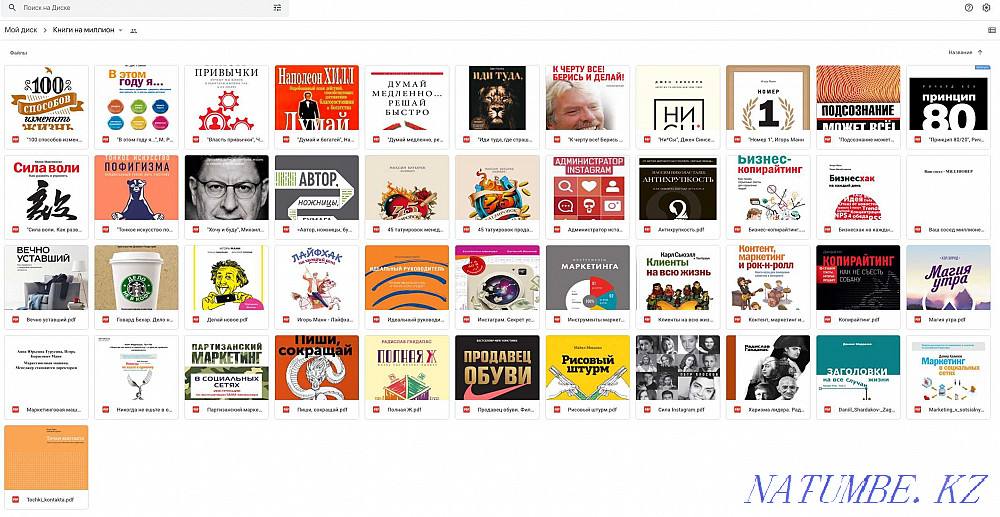1000x517 pixels.
Task: Select the К черту все! Берись и делай! cover
Action: click(587, 98)
